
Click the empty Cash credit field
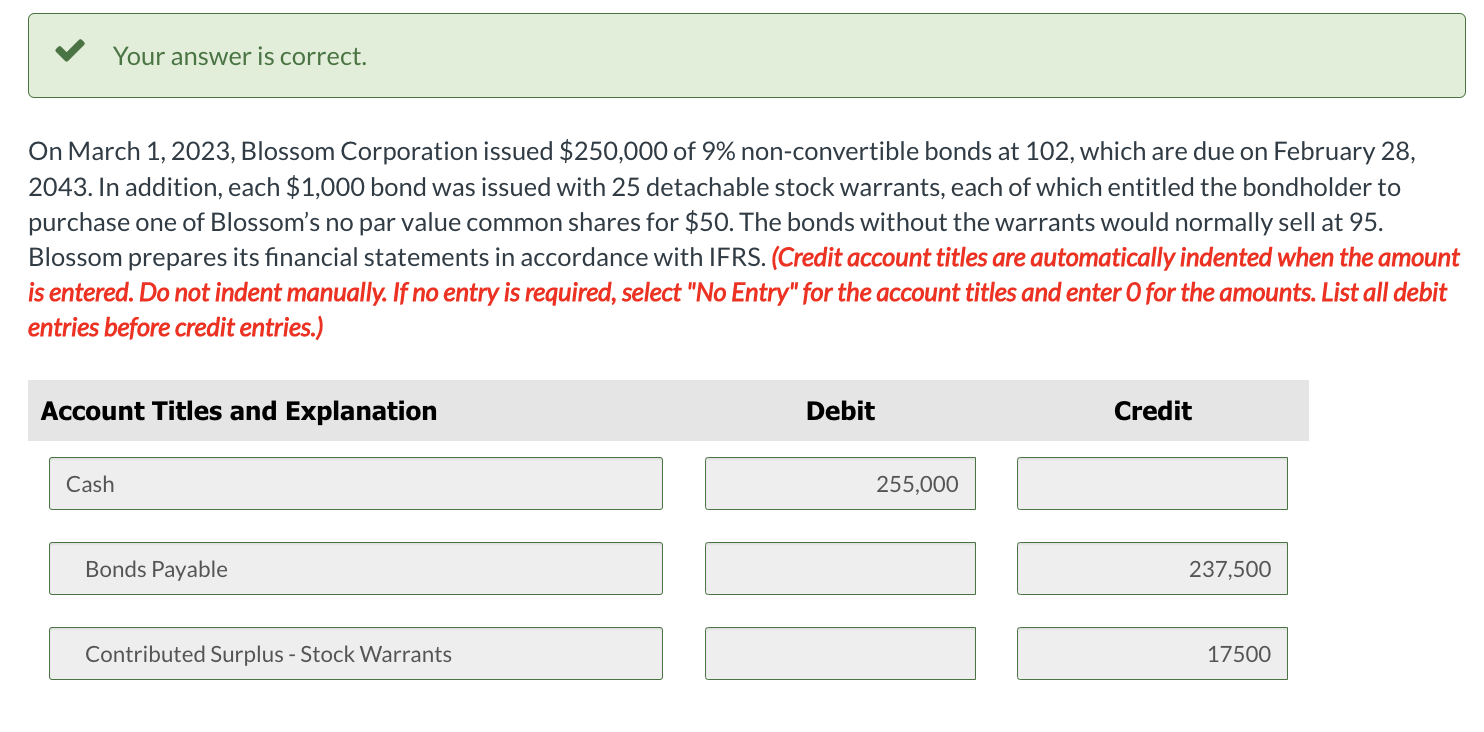point(1151,483)
